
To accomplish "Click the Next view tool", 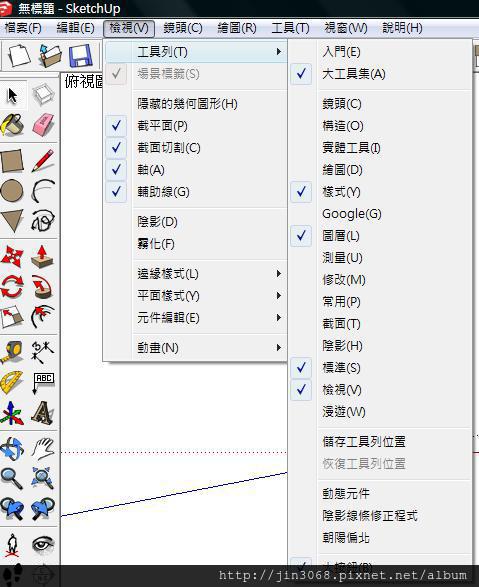I will click(43, 508).
